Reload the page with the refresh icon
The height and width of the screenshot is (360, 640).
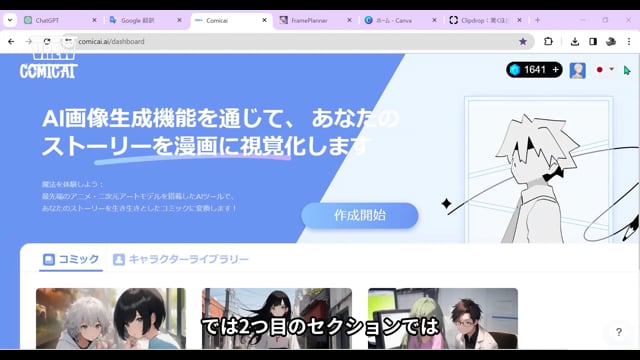[x=47, y=41]
